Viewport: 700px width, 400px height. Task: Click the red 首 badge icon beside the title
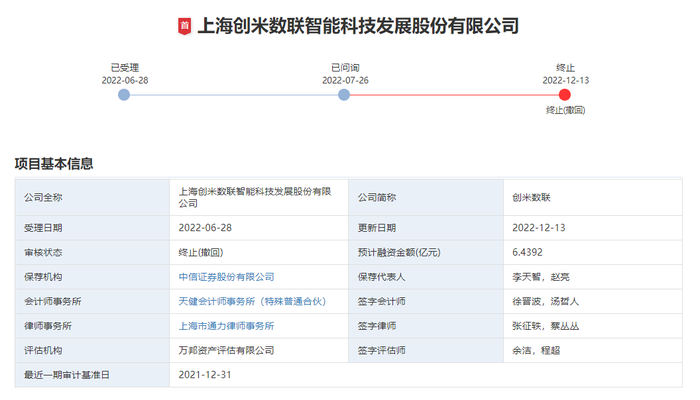[184, 26]
